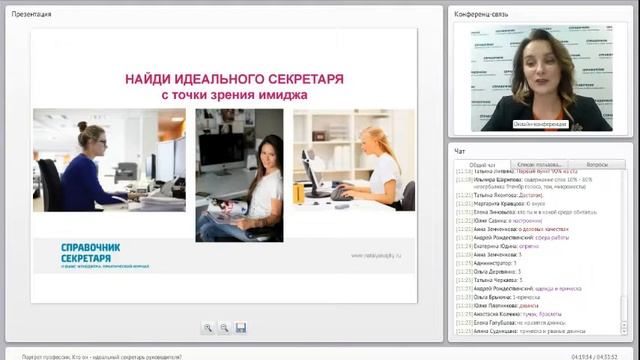This screenshot has height=360, width=640.
Task: Save the presentation with the floppy disk icon
Action: pyautogui.click(x=241, y=328)
